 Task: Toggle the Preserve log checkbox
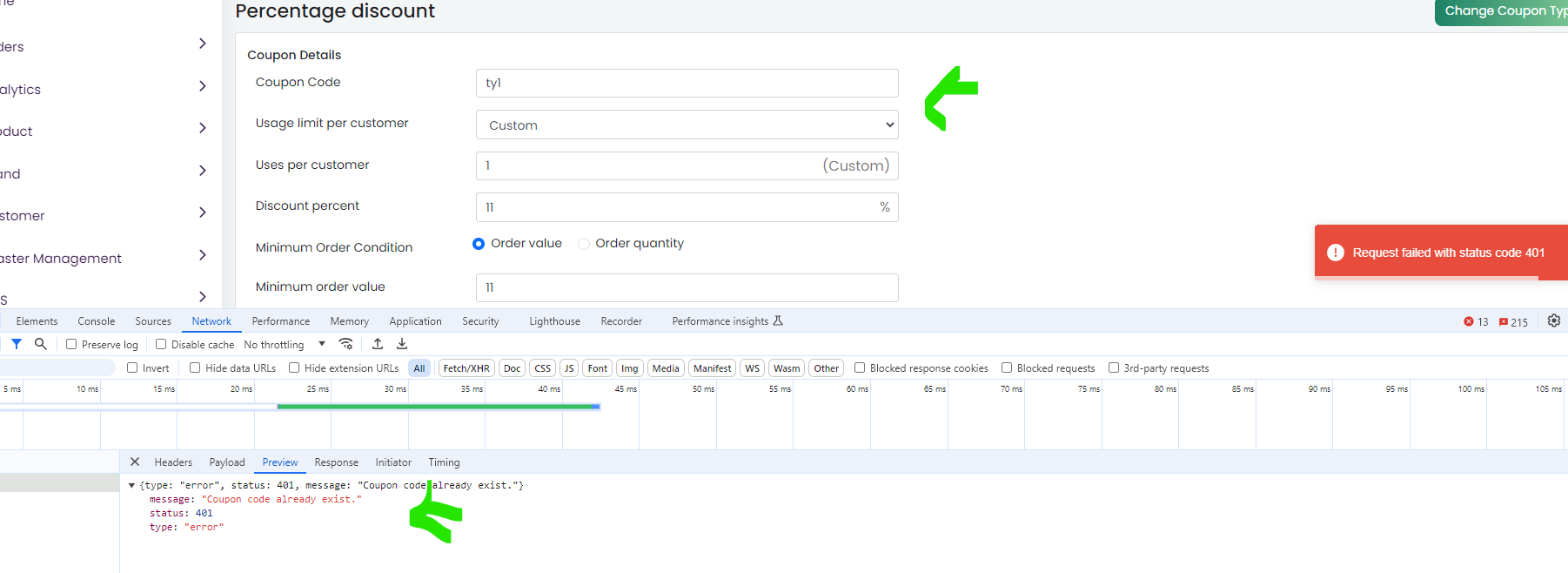click(72, 344)
